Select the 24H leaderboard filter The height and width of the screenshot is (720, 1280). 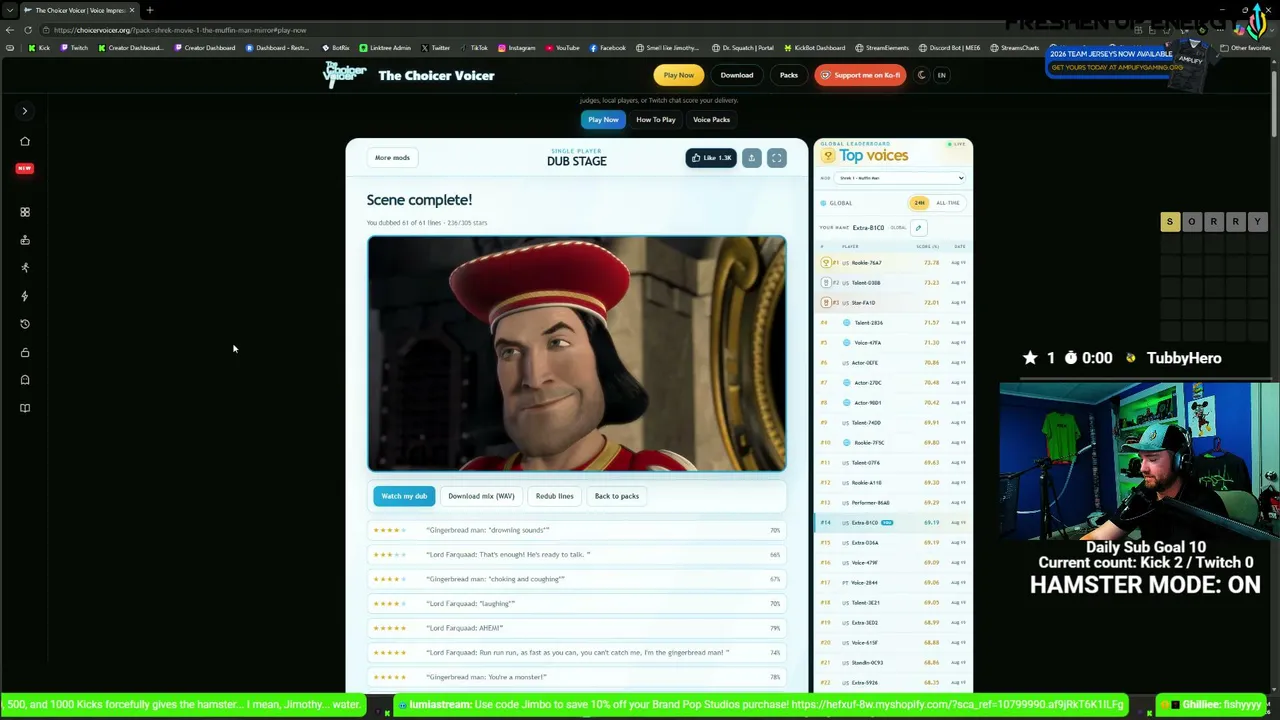919,203
